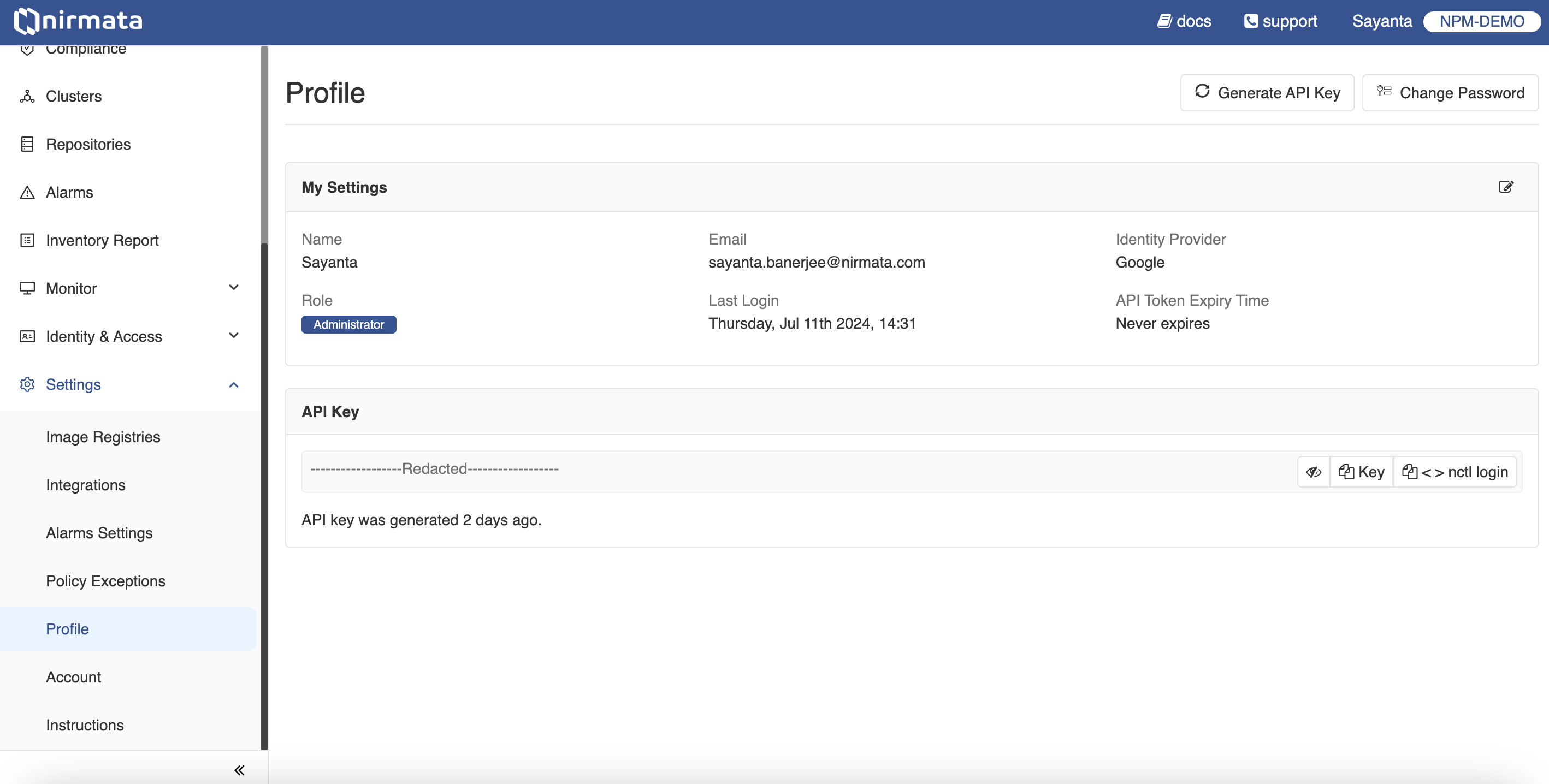The height and width of the screenshot is (784, 1549).
Task: Click the 'Google' identity provider value
Action: [1139, 262]
